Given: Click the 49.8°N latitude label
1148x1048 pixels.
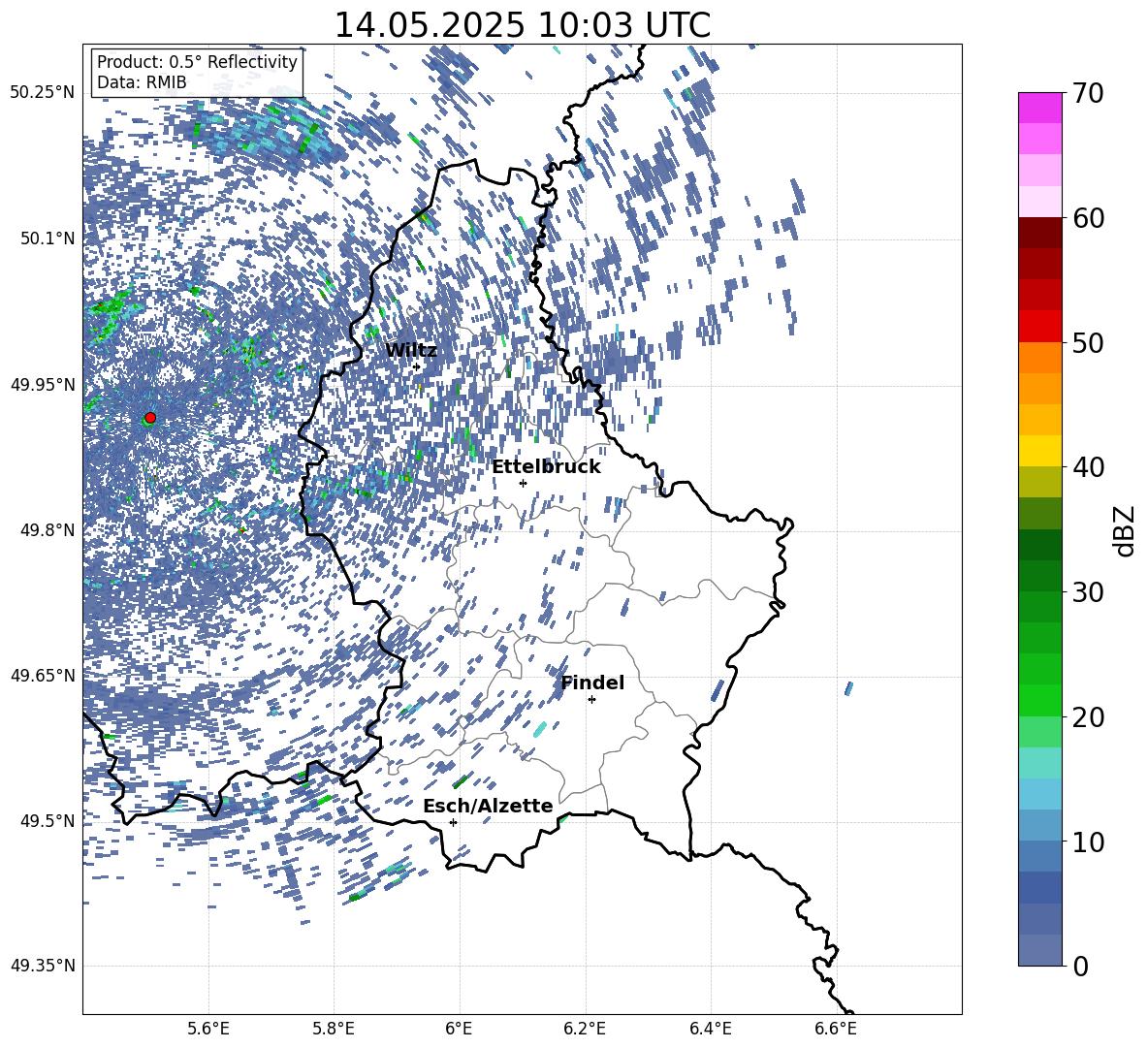Looking at the screenshot, I should pos(48,530).
